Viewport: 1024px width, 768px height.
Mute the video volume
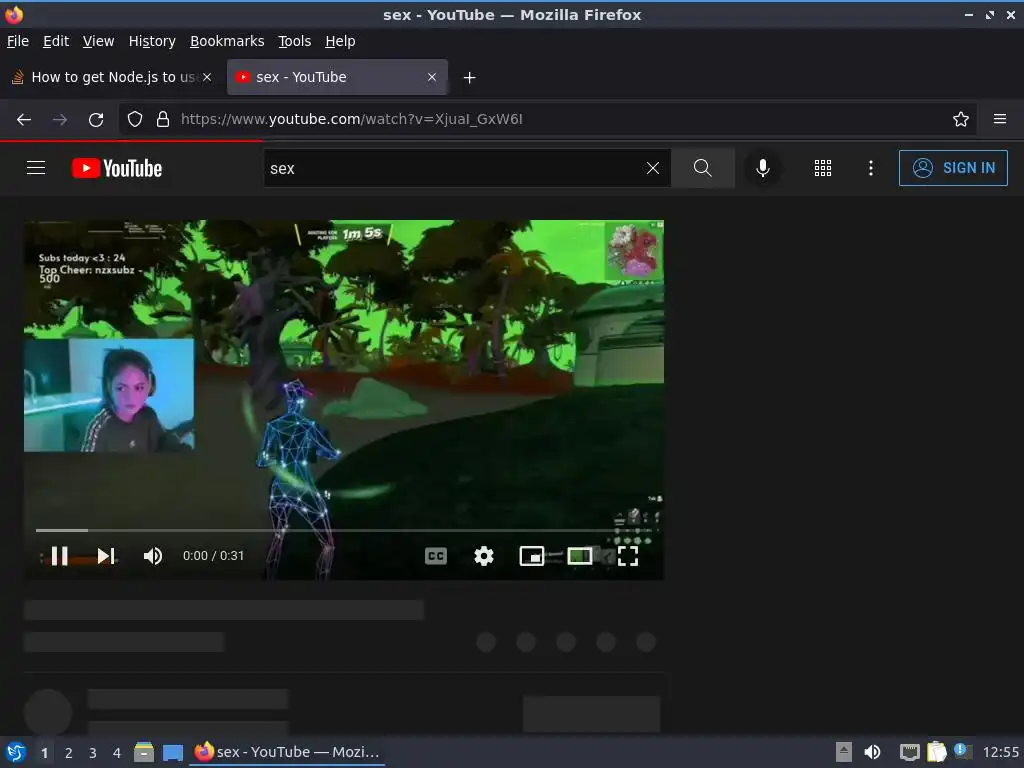pos(153,556)
